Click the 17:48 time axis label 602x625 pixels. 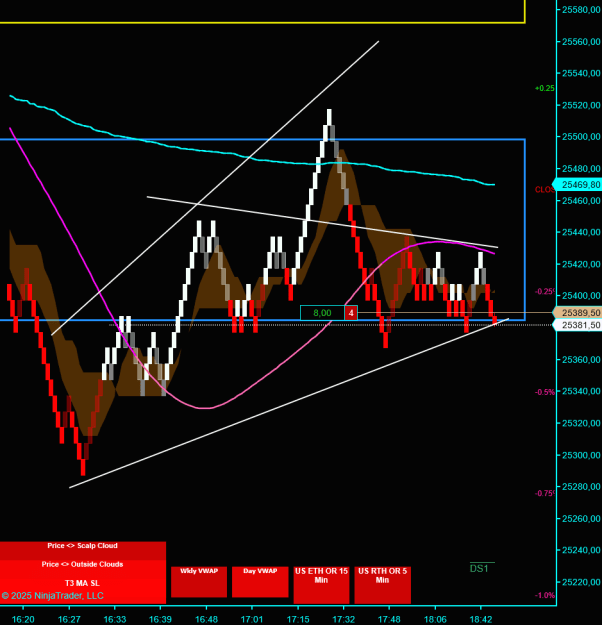[x=389, y=619]
